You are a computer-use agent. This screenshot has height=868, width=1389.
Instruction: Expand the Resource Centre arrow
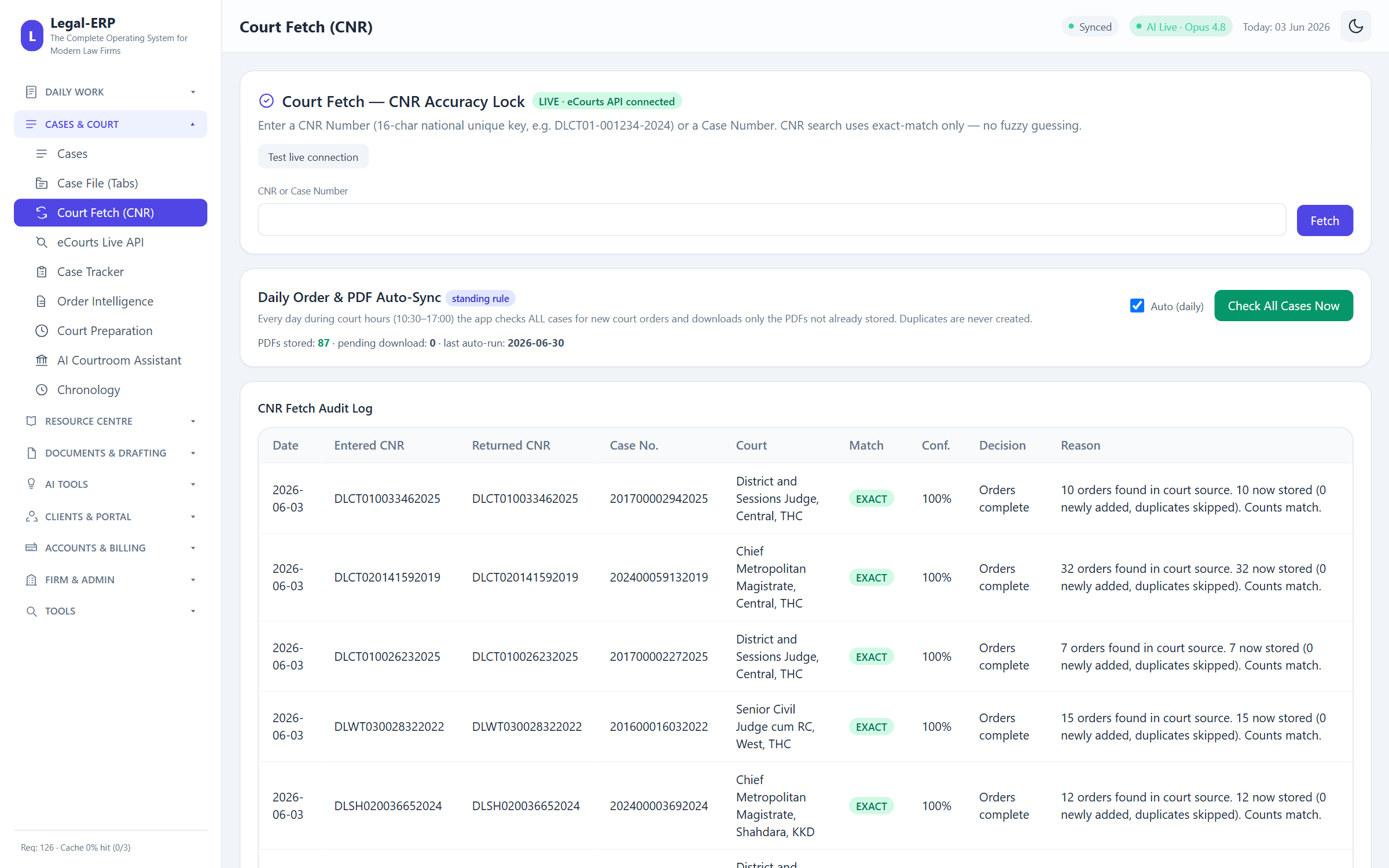click(193, 421)
